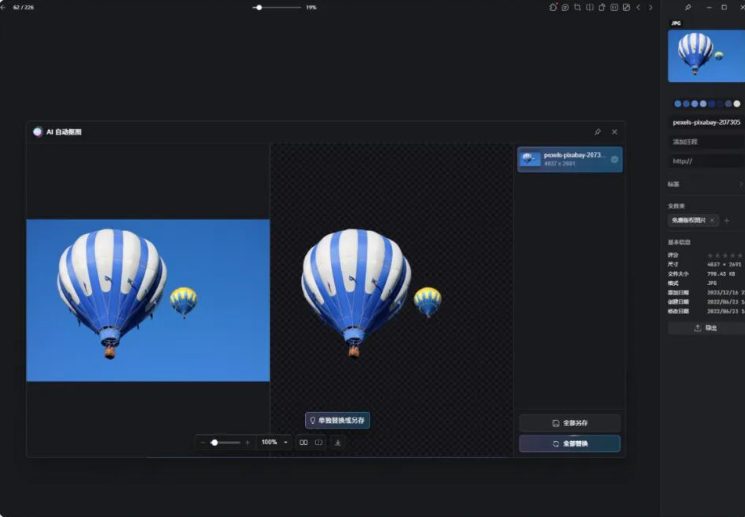This screenshot has height=517, width=745.
Task: Pin the AI 自动抠图 dialog
Action: [x=598, y=132]
